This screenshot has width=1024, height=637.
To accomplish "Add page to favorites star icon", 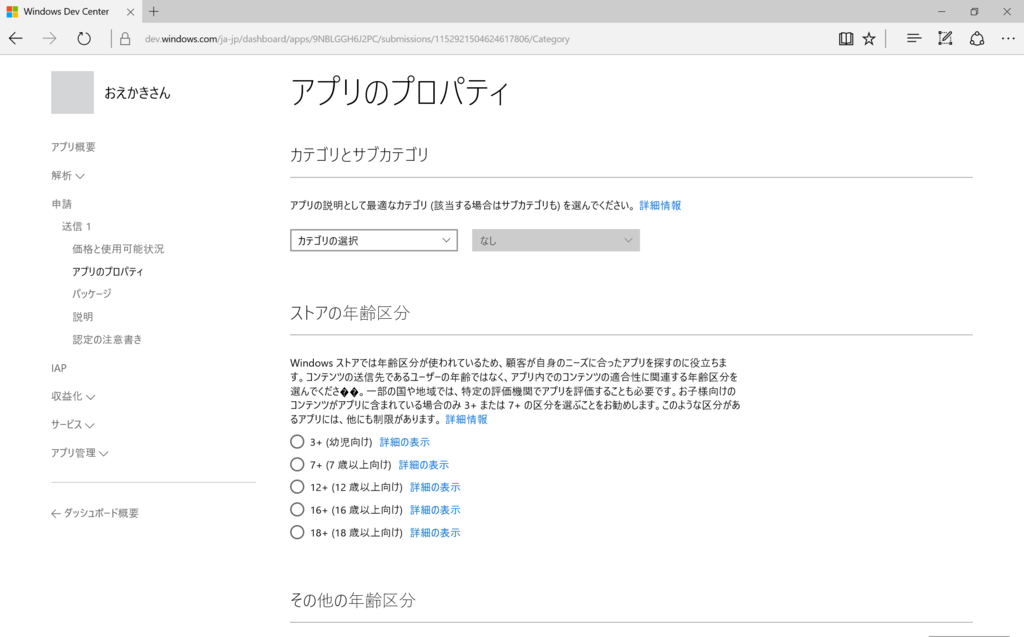I will coord(869,39).
